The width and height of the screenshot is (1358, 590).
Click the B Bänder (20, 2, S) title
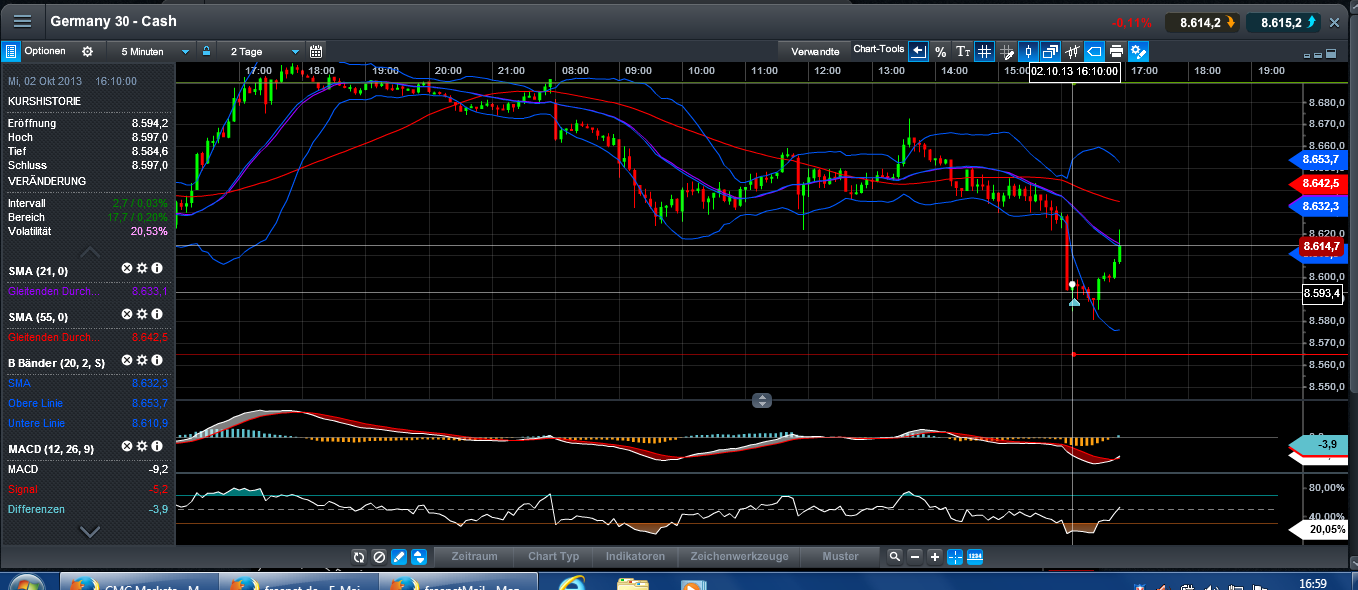pyautogui.click(x=57, y=362)
